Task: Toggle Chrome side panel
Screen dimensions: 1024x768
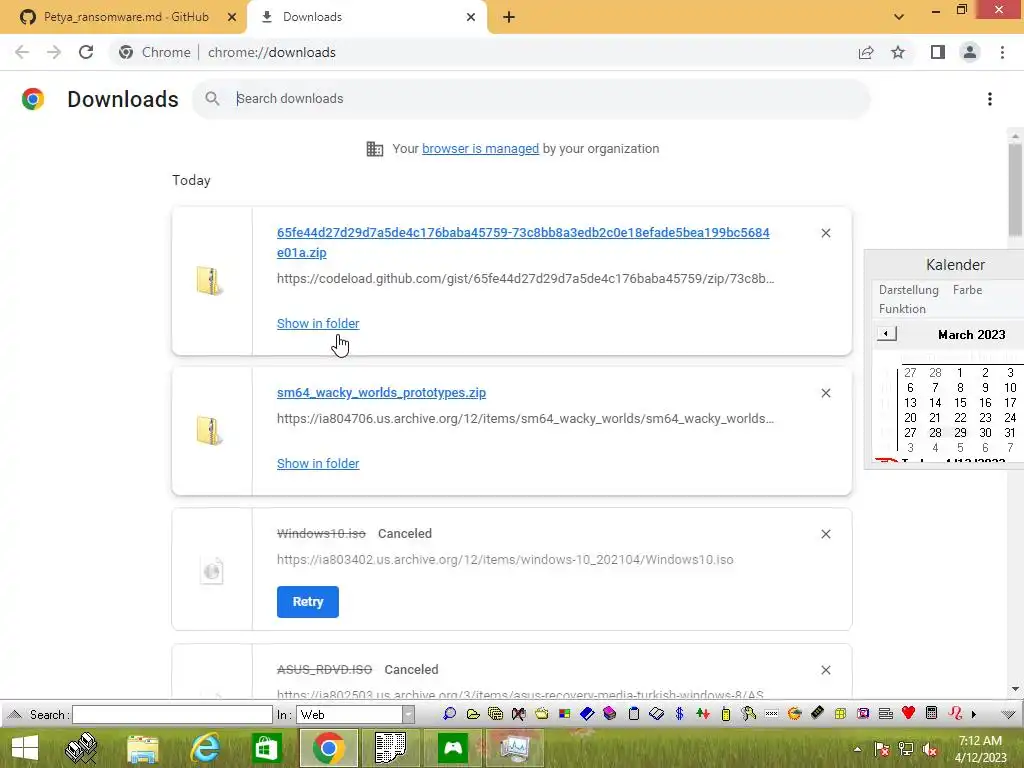Action: click(938, 52)
